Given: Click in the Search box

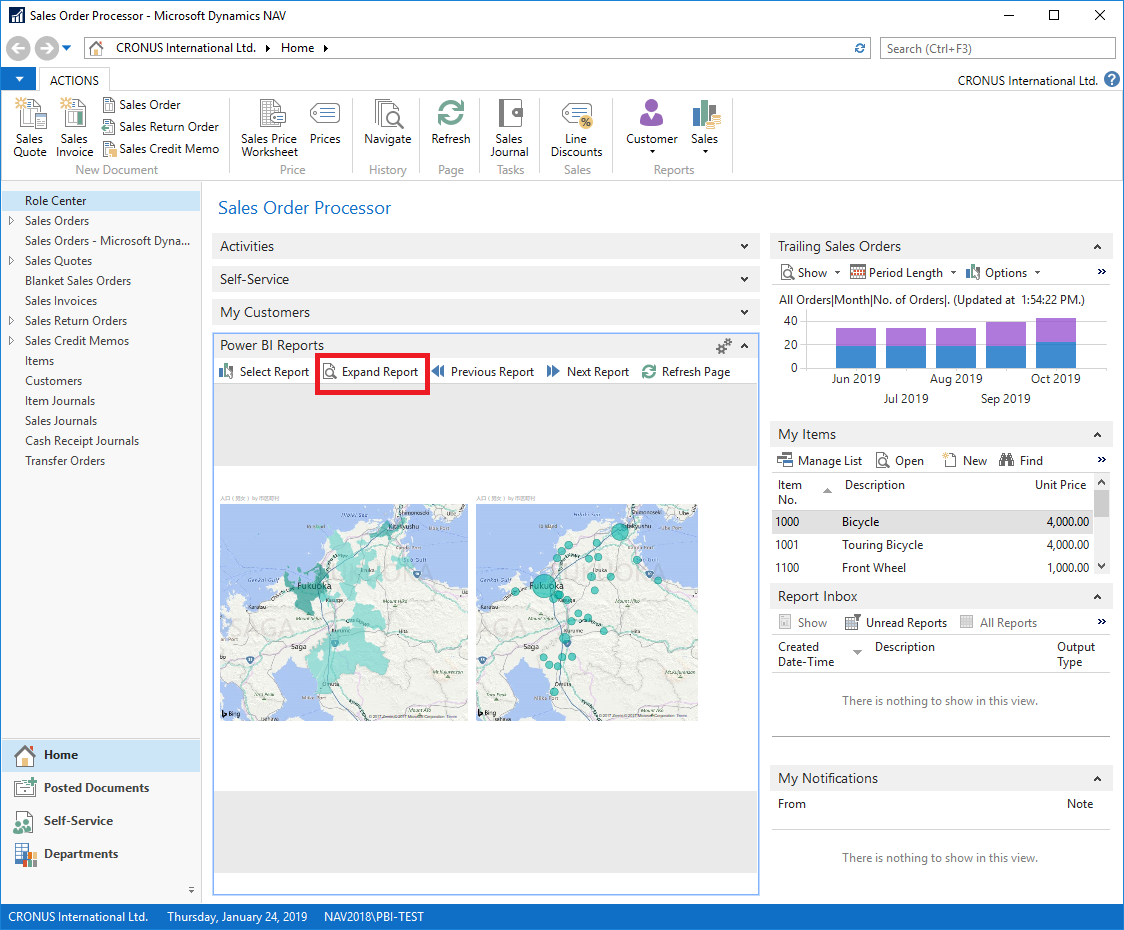Looking at the screenshot, I should [997, 48].
